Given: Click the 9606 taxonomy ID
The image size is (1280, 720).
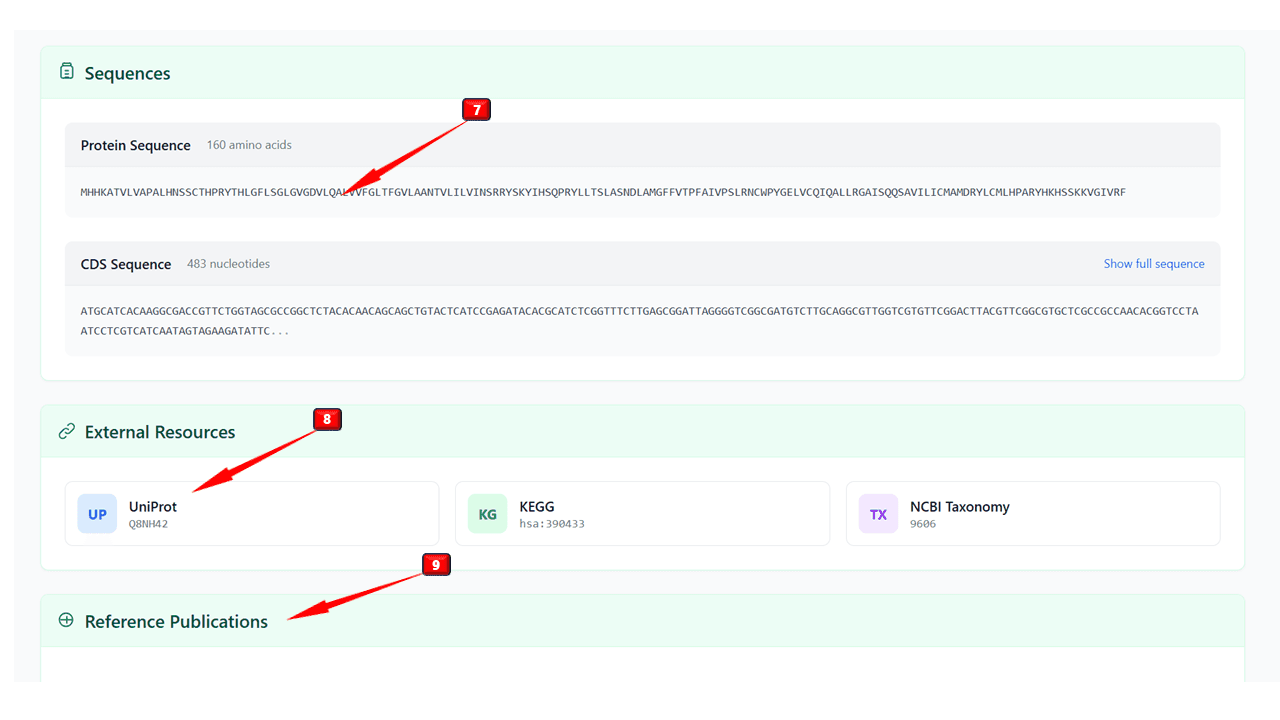Looking at the screenshot, I should coord(923,524).
